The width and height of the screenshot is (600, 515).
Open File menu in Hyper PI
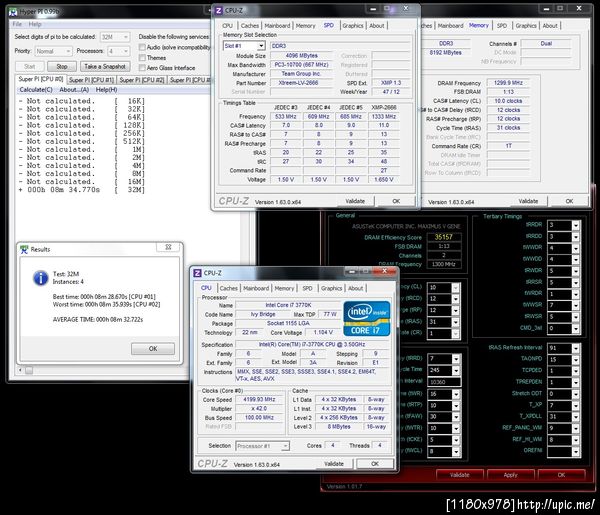click(17, 24)
